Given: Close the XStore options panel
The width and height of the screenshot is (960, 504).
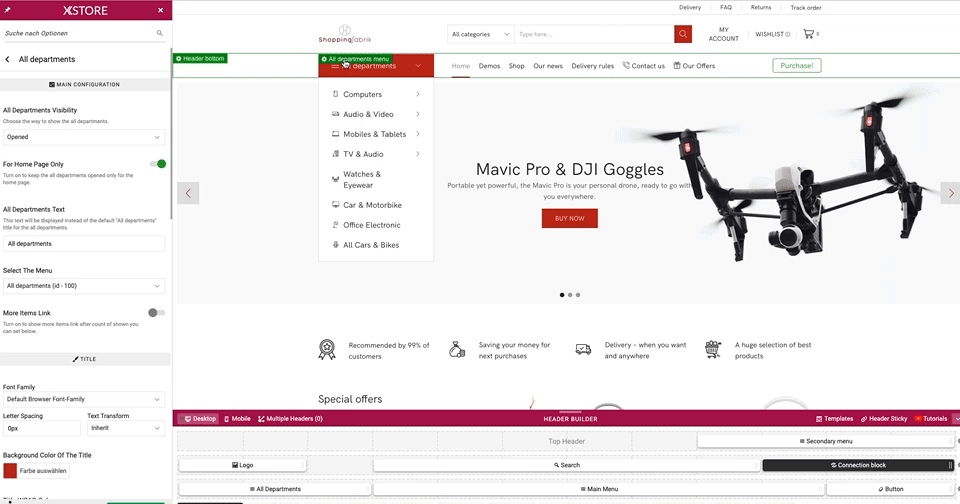Looking at the screenshot, I should pos(160,10).
